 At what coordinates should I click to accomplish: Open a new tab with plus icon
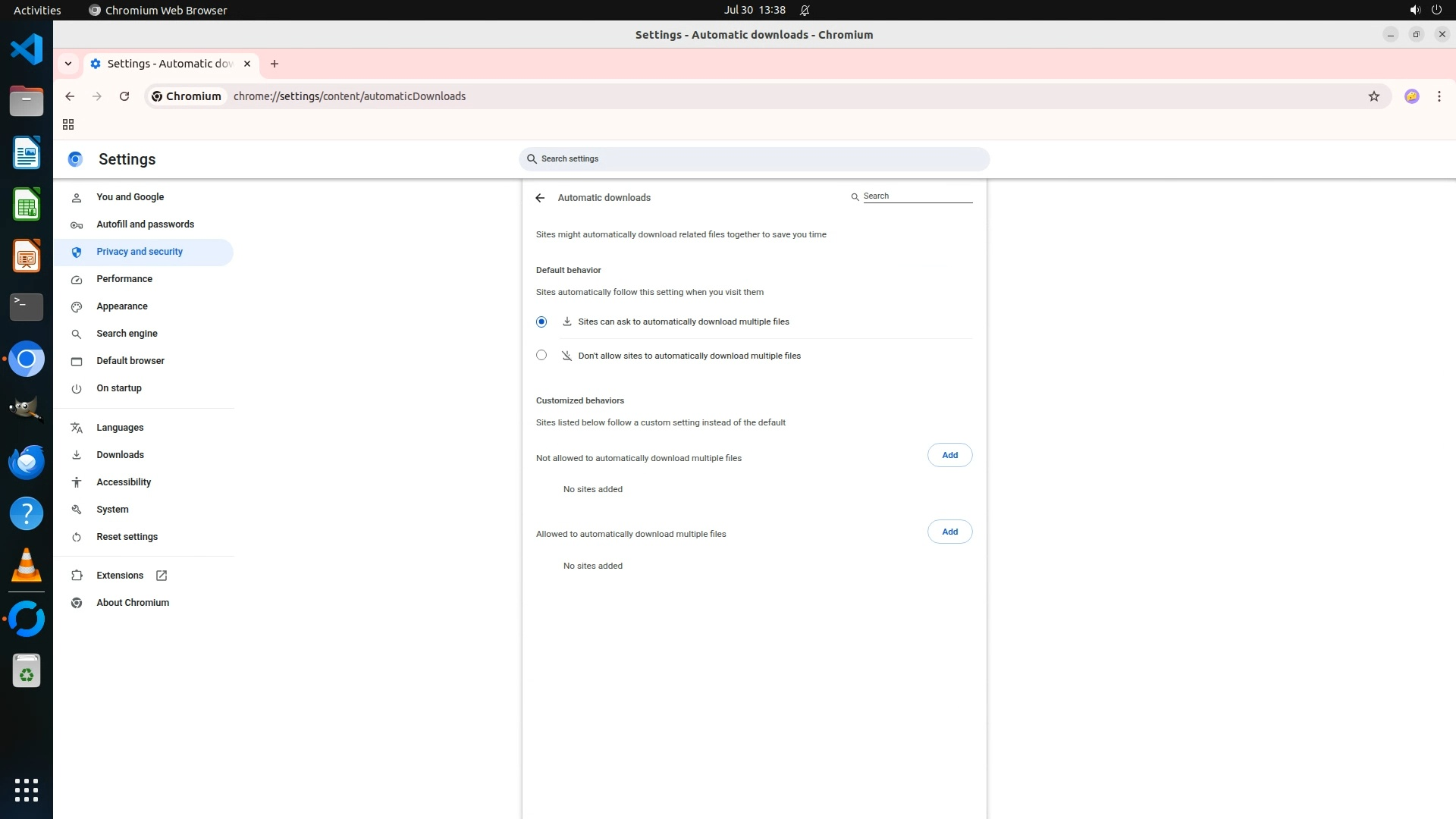(x=275, y=64)
